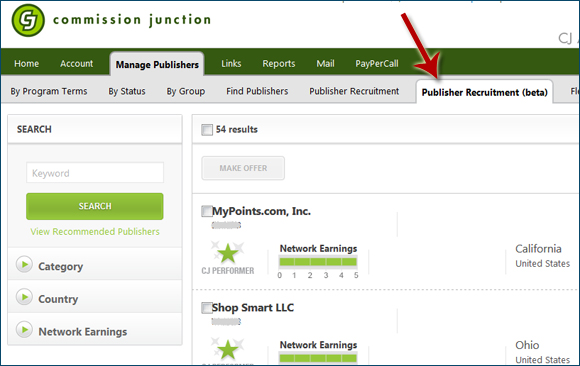Click 'United States' under California
This screenshot has width=580, height=366.
click(x=543, y=263)
